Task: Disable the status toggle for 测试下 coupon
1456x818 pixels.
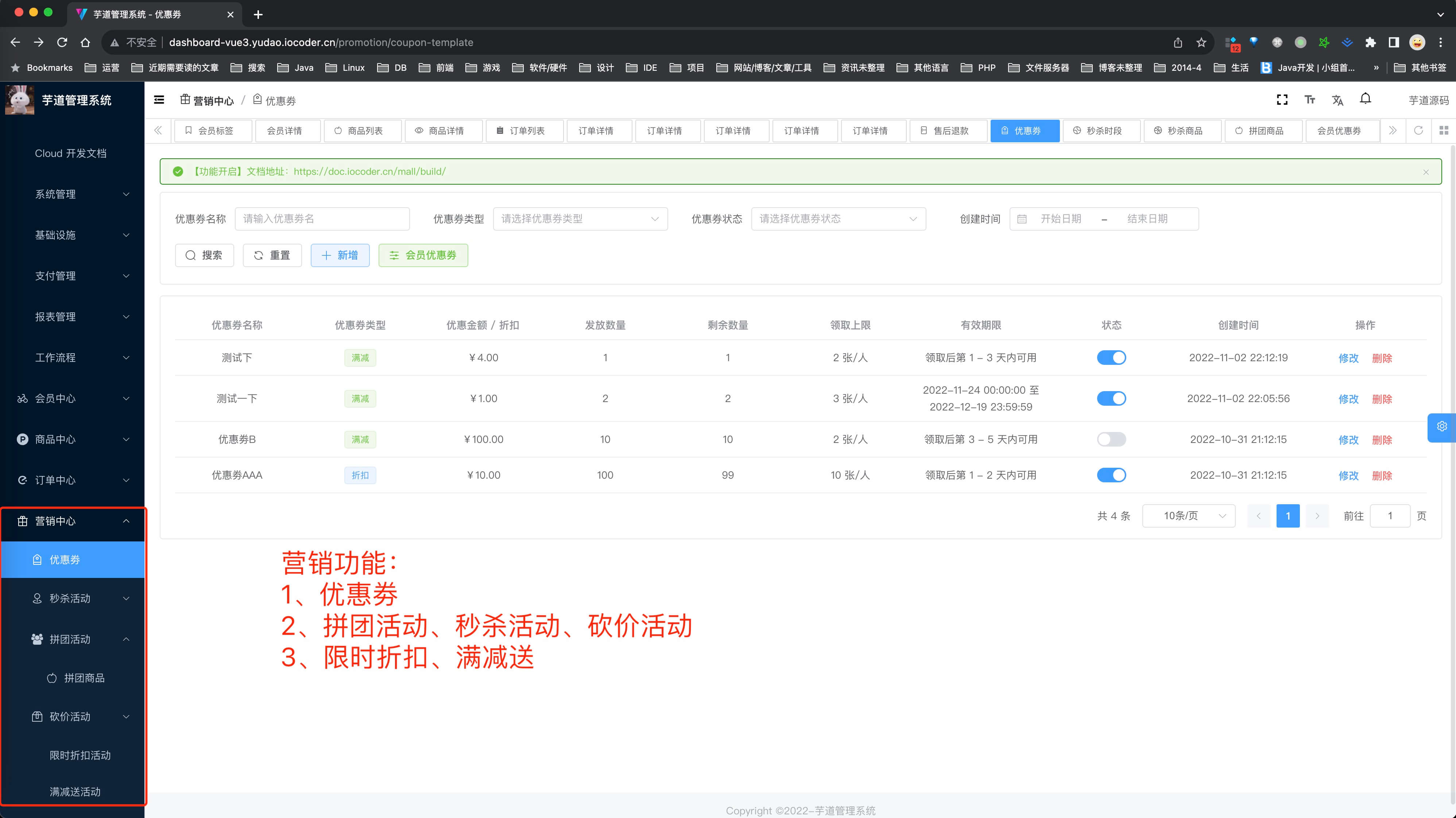Action: 1111,357
